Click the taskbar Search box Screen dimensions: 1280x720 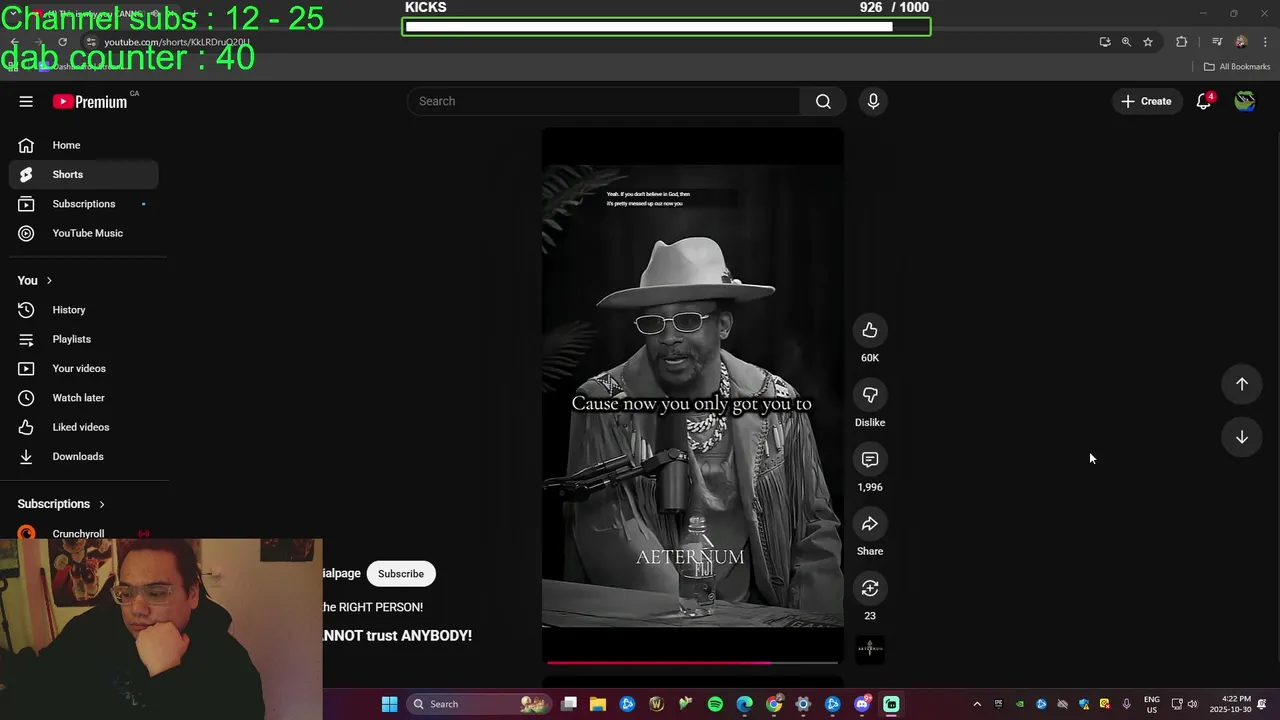480,704
